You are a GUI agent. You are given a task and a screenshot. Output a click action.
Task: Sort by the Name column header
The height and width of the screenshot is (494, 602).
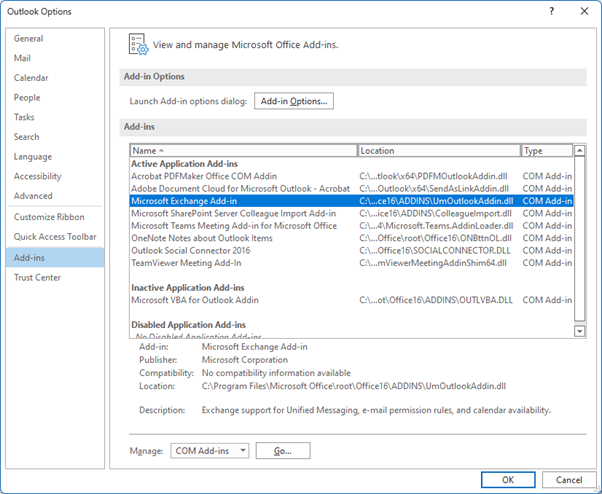[x=244, y=150]
